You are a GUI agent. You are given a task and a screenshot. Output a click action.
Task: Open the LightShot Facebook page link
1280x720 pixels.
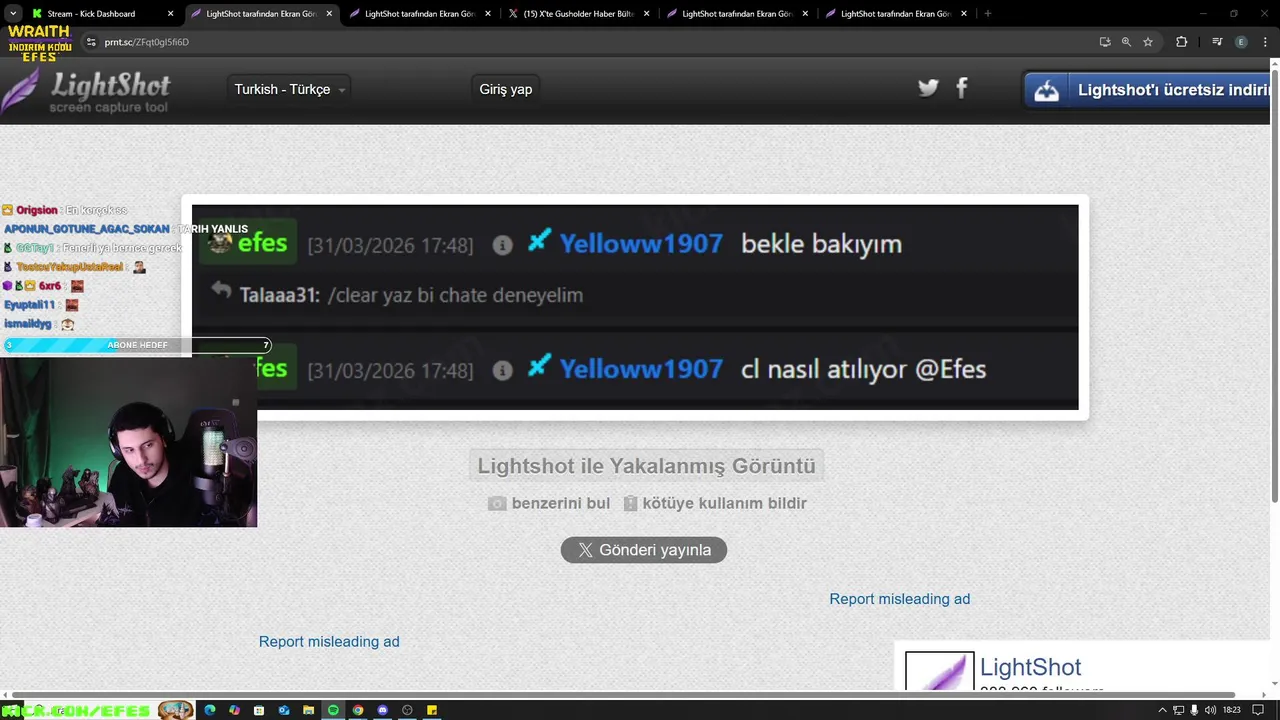1030,667
